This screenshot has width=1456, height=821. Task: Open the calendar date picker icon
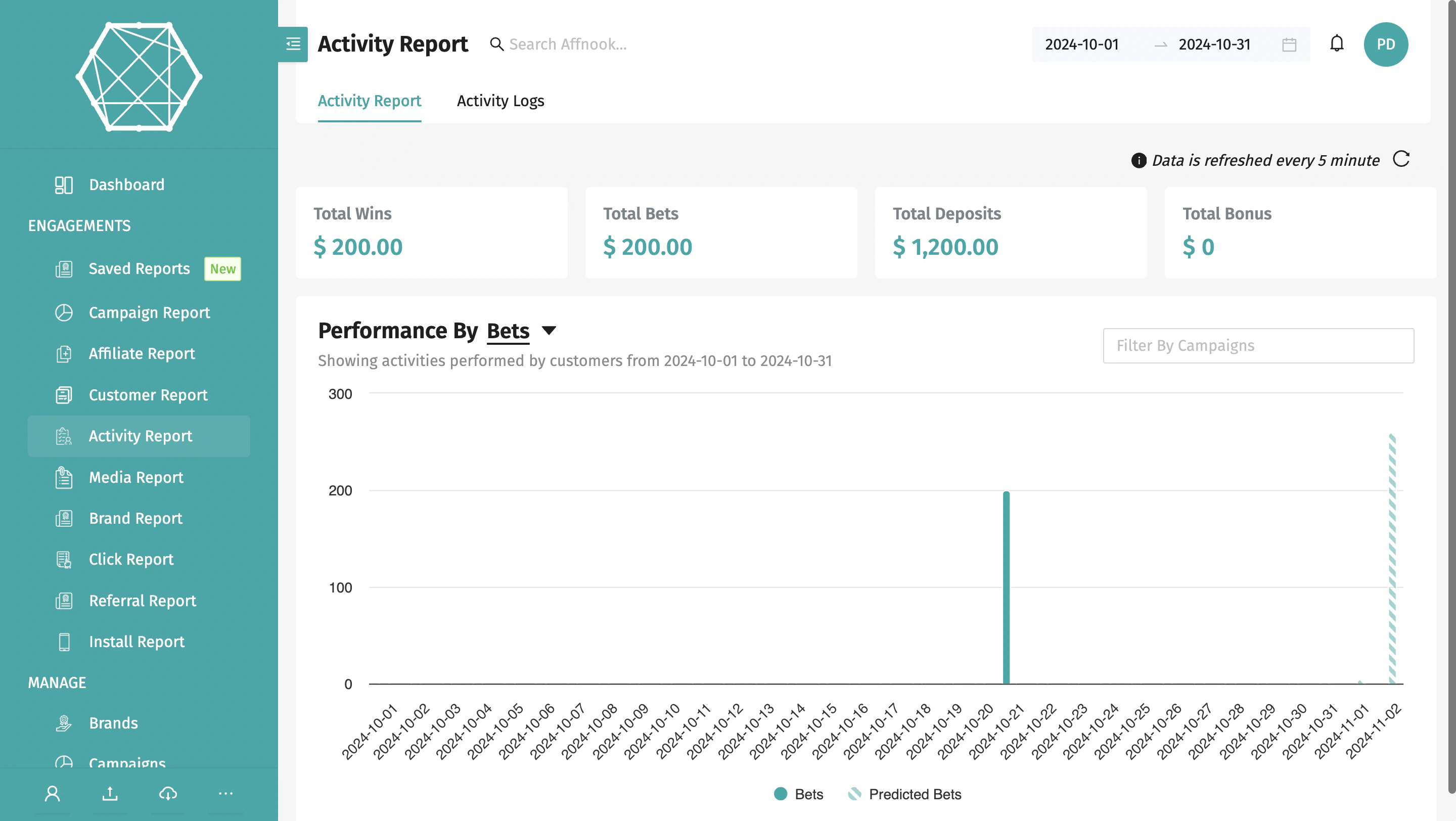click(1289, 44)
